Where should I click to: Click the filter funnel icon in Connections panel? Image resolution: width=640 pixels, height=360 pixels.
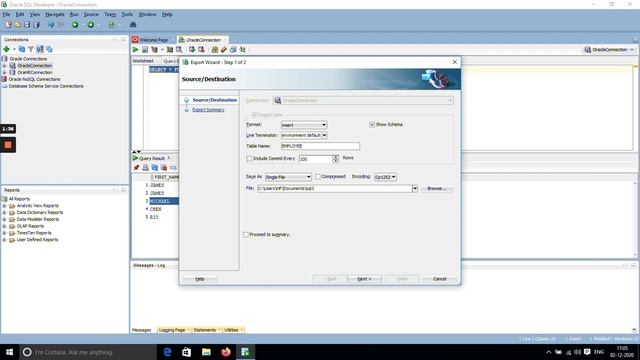point(31,49)
